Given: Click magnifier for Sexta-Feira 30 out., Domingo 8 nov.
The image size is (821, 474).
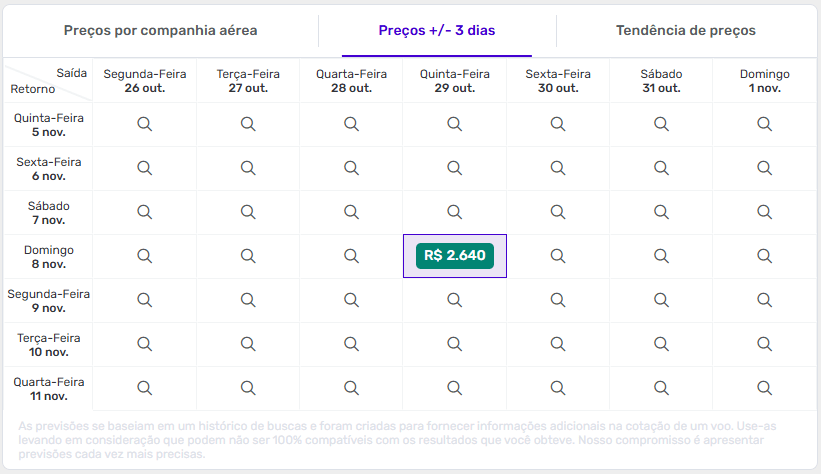Looking at the screenshot, I should [558, 256].
